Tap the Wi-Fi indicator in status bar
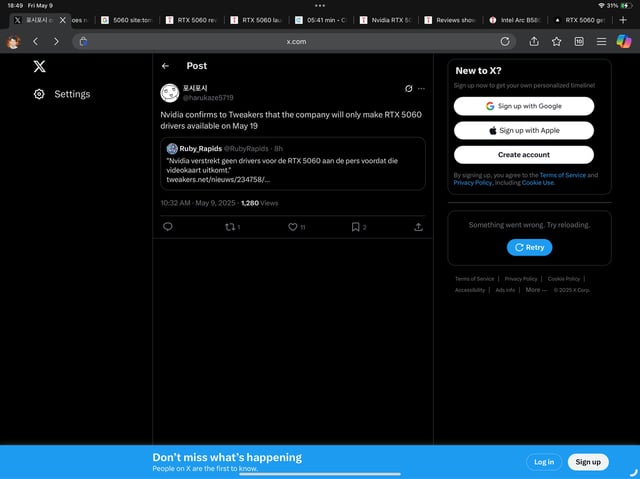Viewport: 640px width, 479px height. 601,6
